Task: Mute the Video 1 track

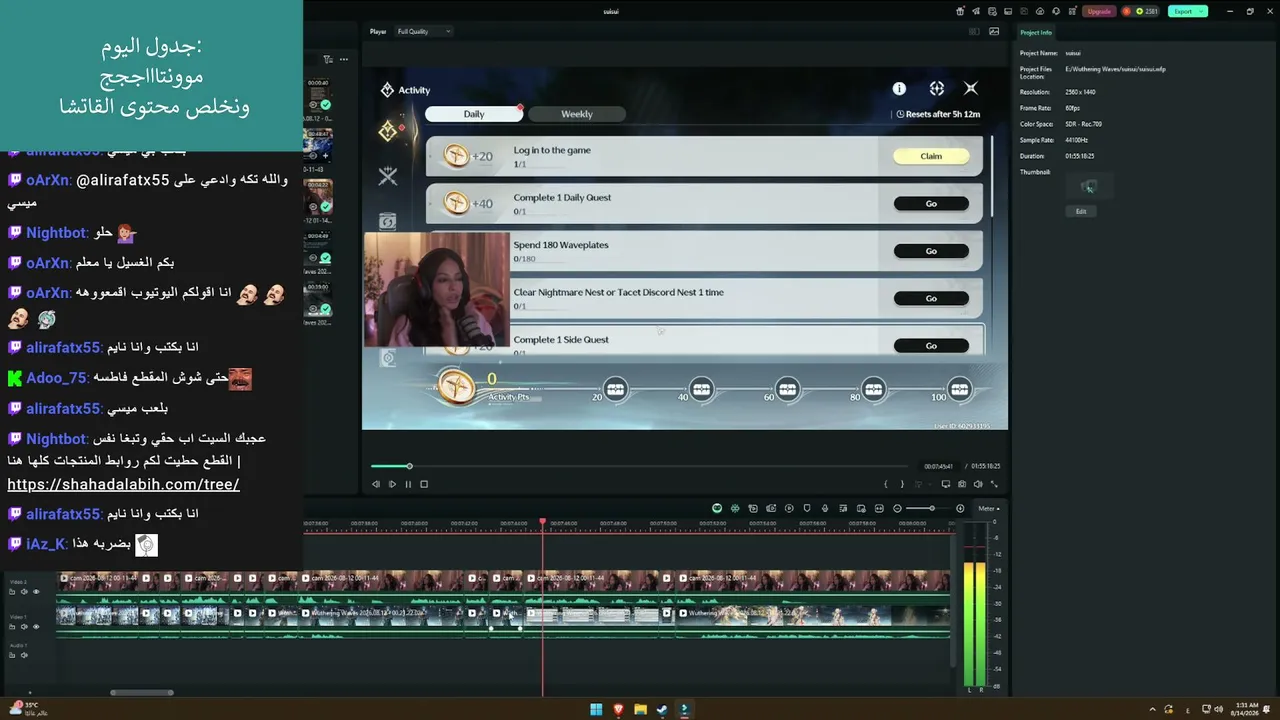Action: click(24, 627)
